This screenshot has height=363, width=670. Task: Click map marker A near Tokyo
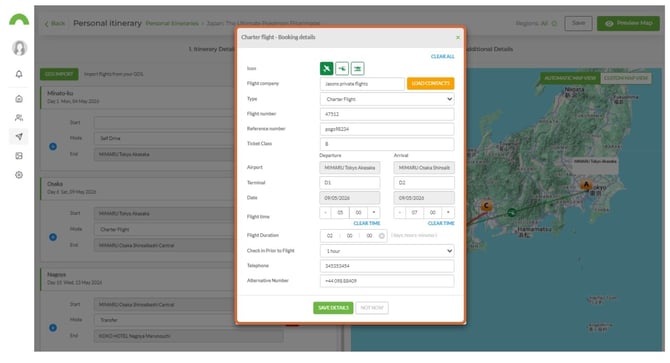586,185
